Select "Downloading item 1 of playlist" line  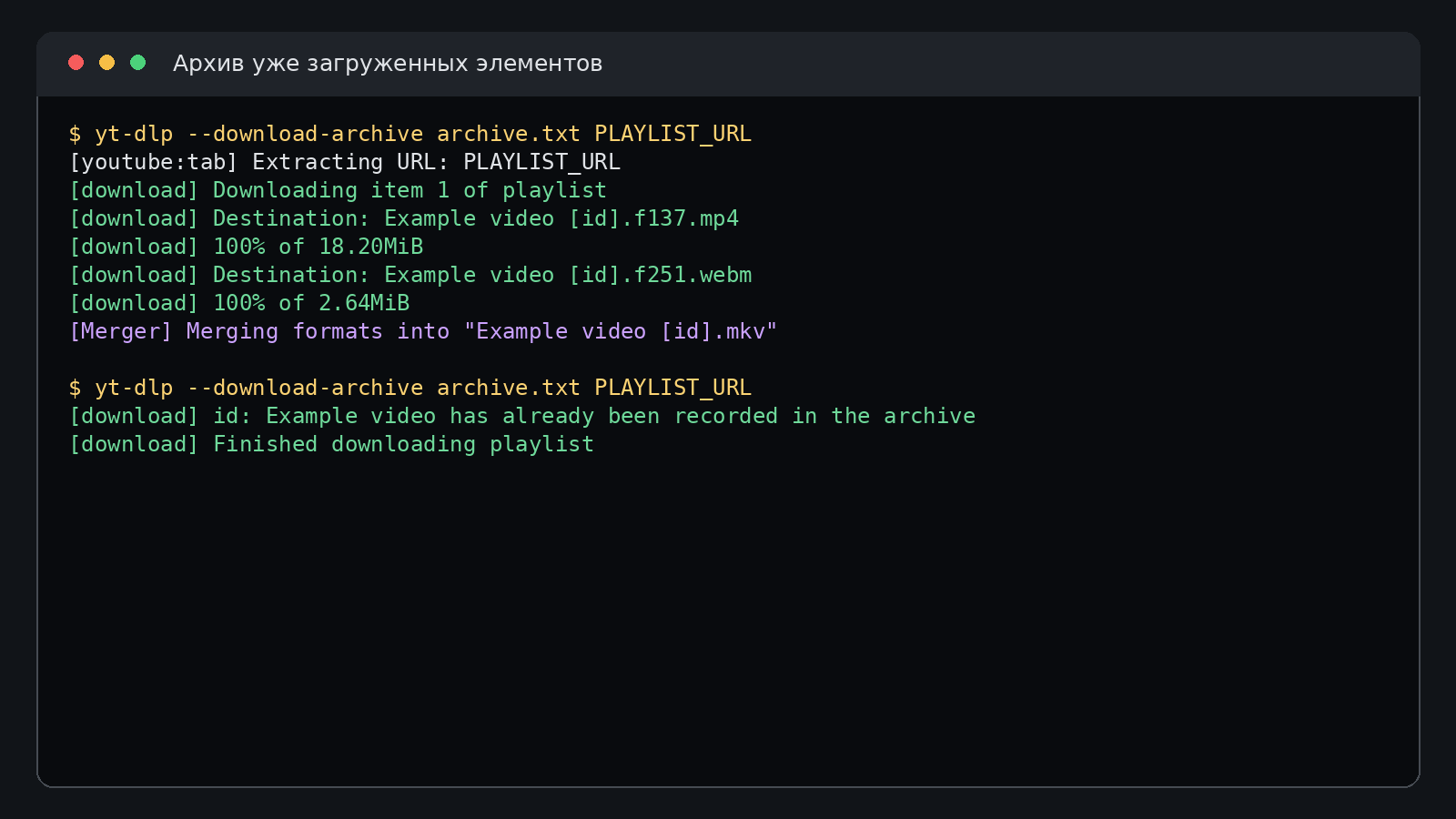(338, 190)
